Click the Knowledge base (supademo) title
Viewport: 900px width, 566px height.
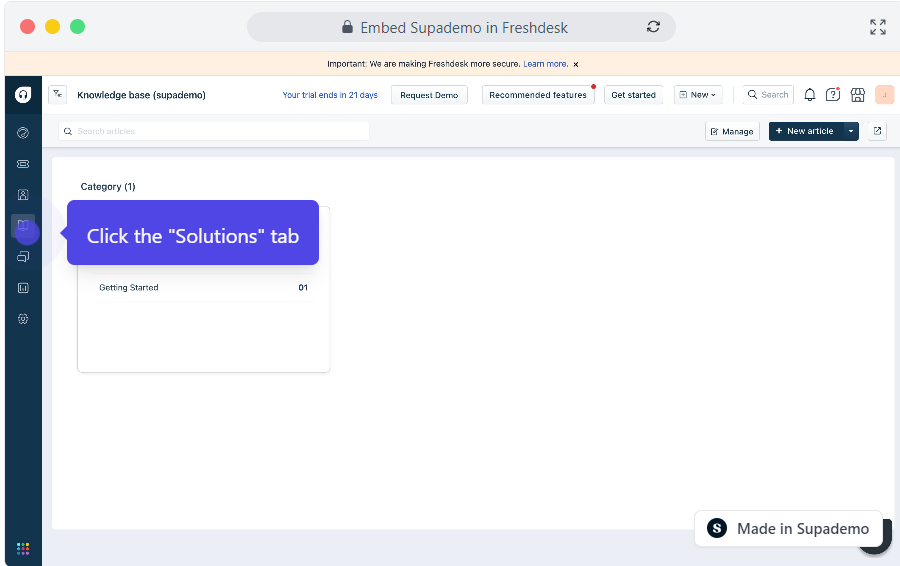[x=141, y=95]
